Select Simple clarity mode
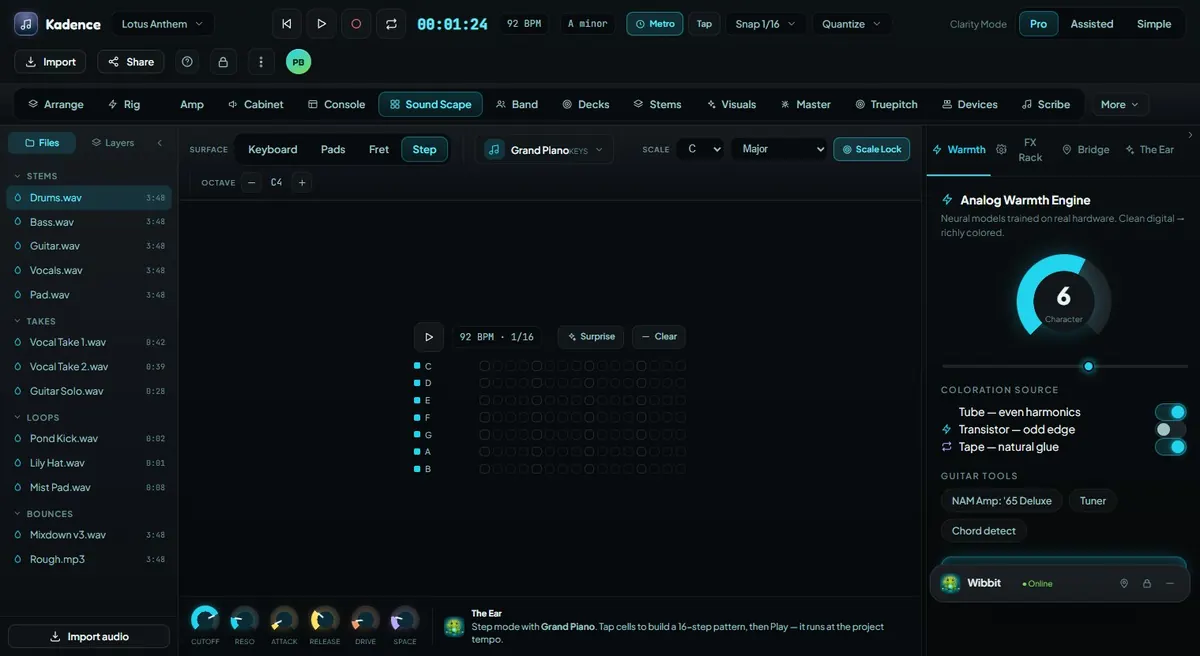The width and height of the screenshot is (1200, 656). pyautogui.click(x=1154, y=24)
